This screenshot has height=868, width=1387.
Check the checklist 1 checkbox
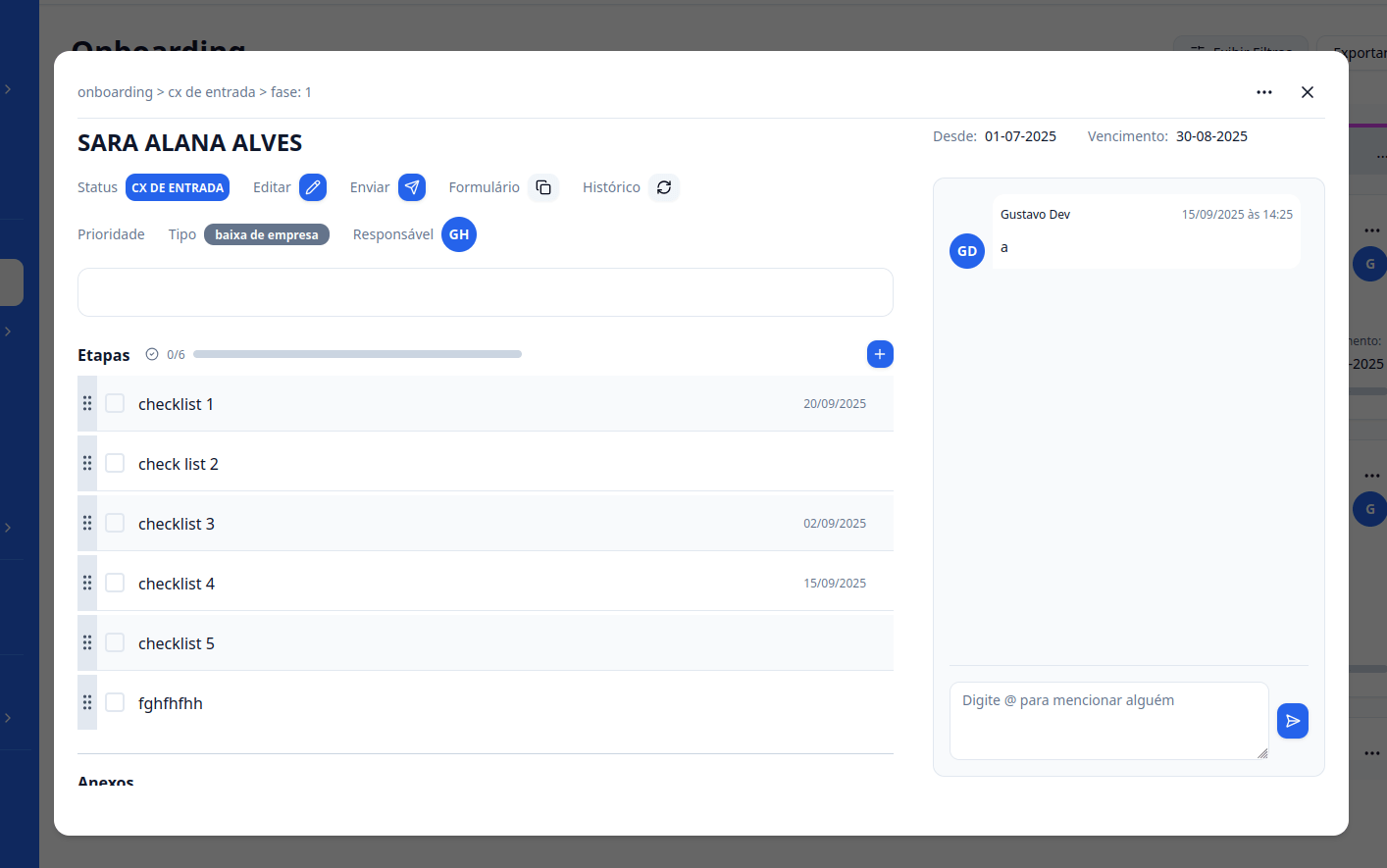click(115, 403)
